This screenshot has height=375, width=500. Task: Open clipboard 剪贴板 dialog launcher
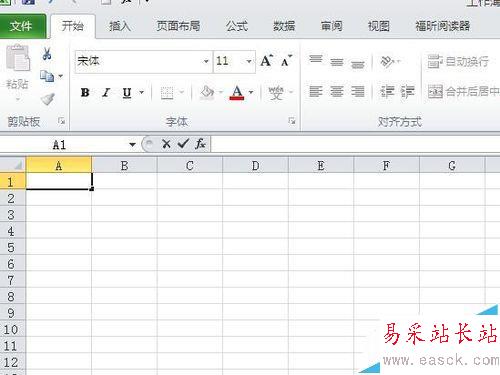pyautogui.click(x=61, y=121)
